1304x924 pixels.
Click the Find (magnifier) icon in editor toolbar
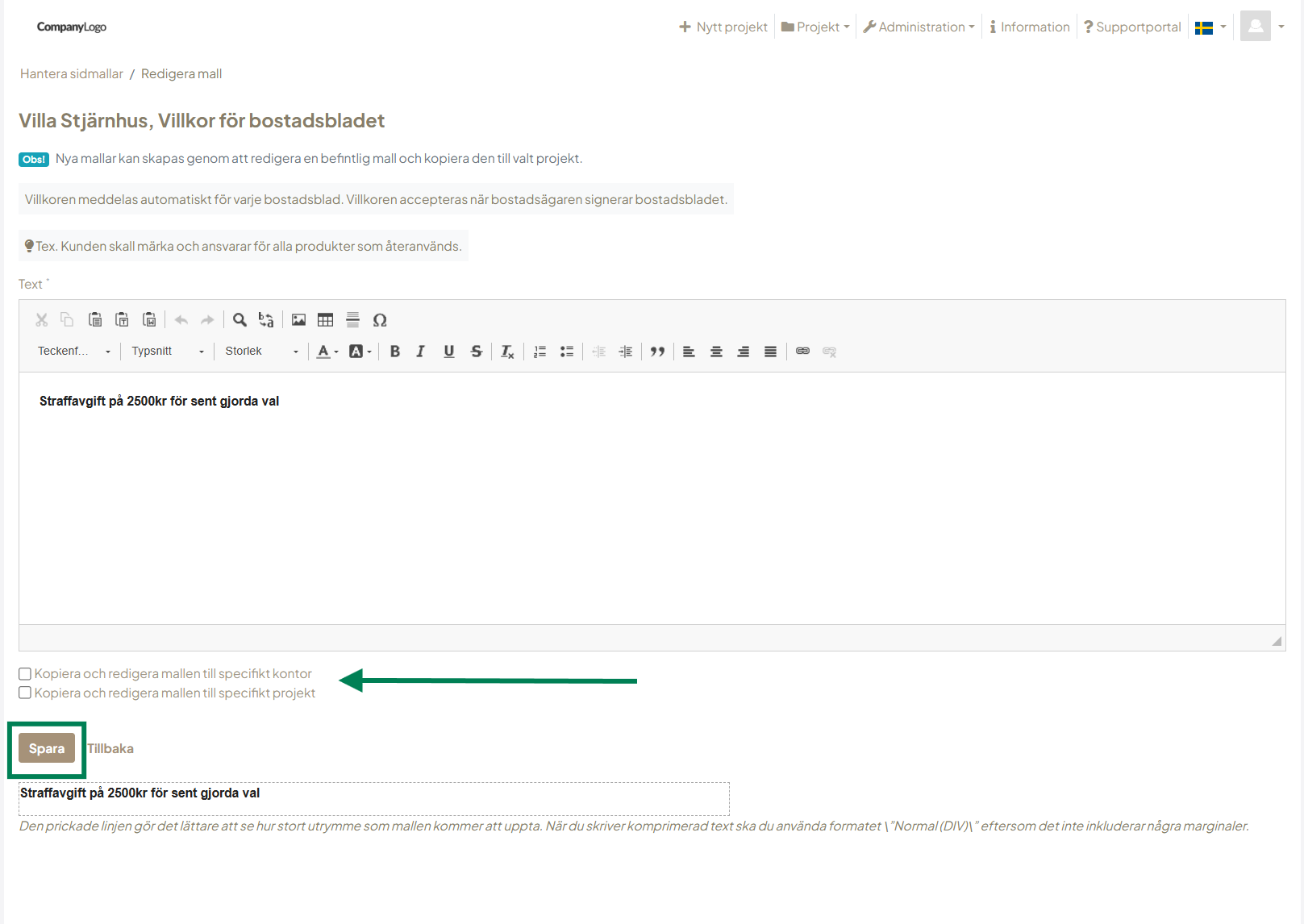click(240, 320)
